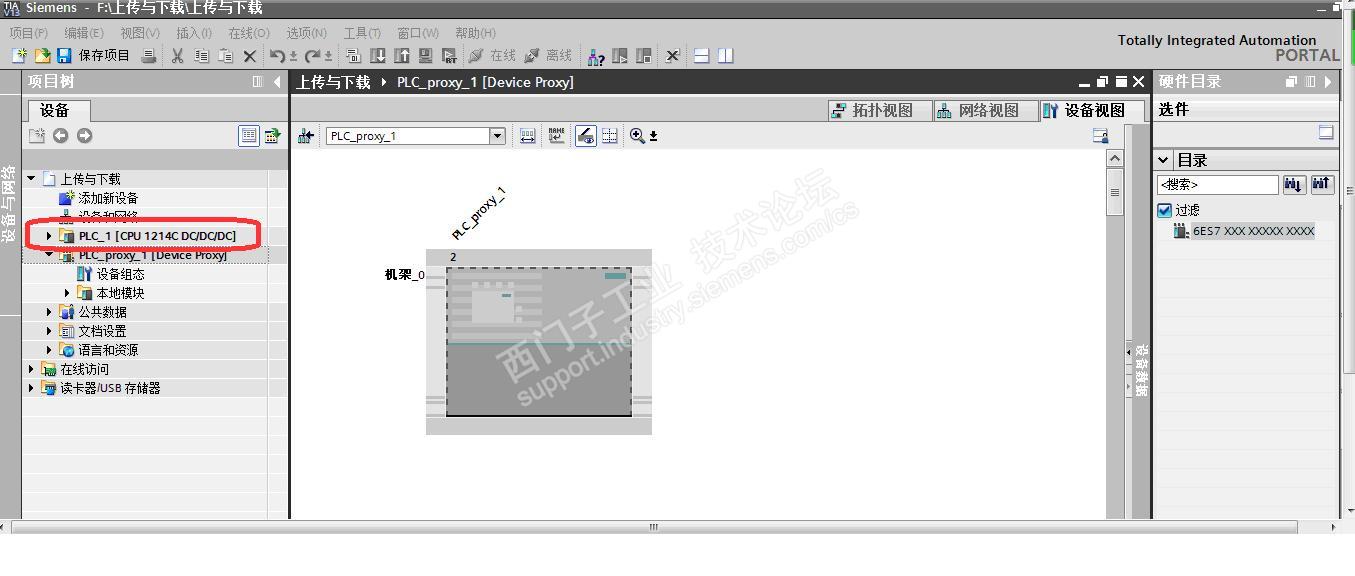Go offline with the 离线 button
The image size is (1355, 576).
click(x=549, y=56)
